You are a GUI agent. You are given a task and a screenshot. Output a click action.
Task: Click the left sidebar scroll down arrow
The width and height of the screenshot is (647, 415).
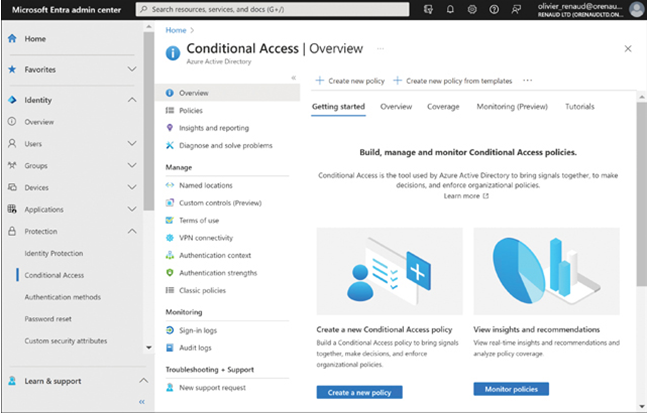tap(149, 348)
